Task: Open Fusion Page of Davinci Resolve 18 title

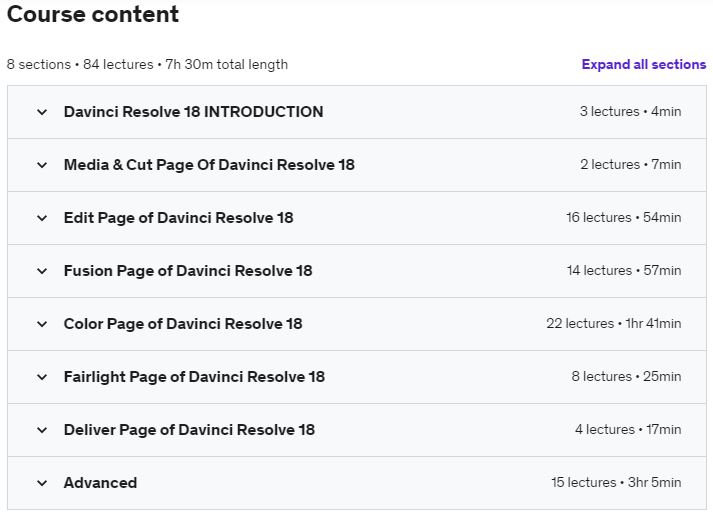Action: tap(188, 271)
